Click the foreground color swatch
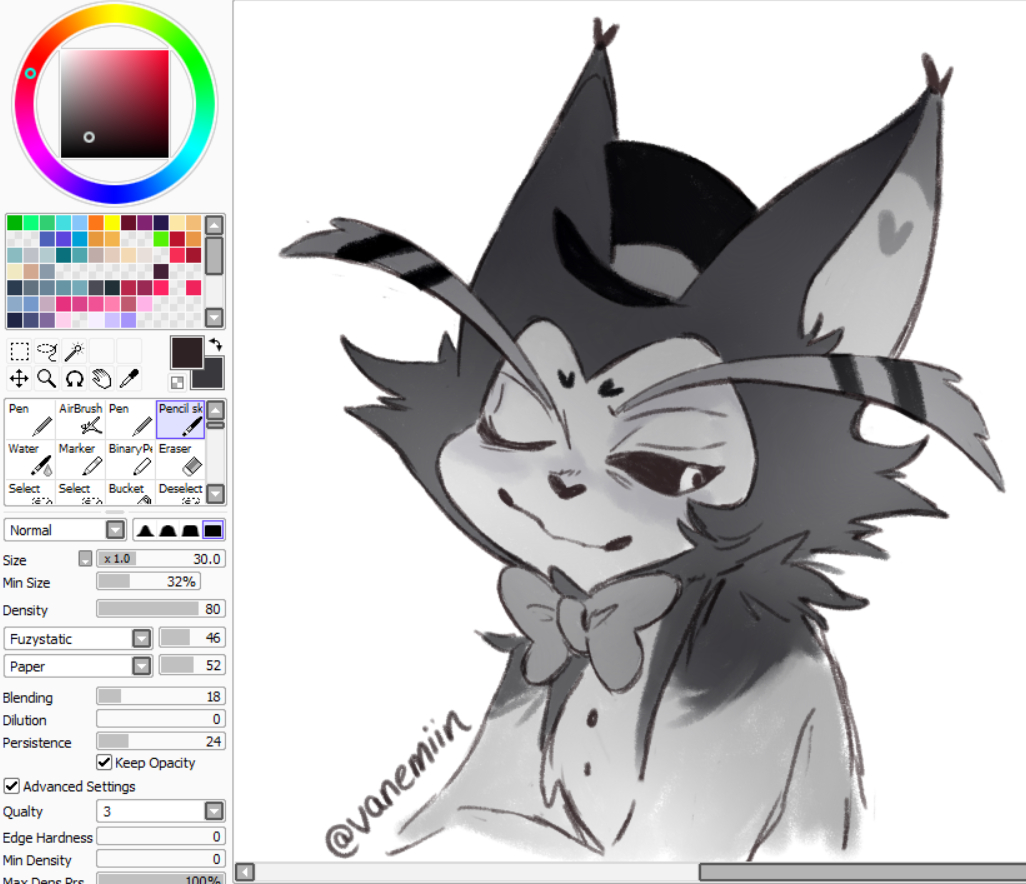Screen dimensions: 1026x884 tap(186, 352)
